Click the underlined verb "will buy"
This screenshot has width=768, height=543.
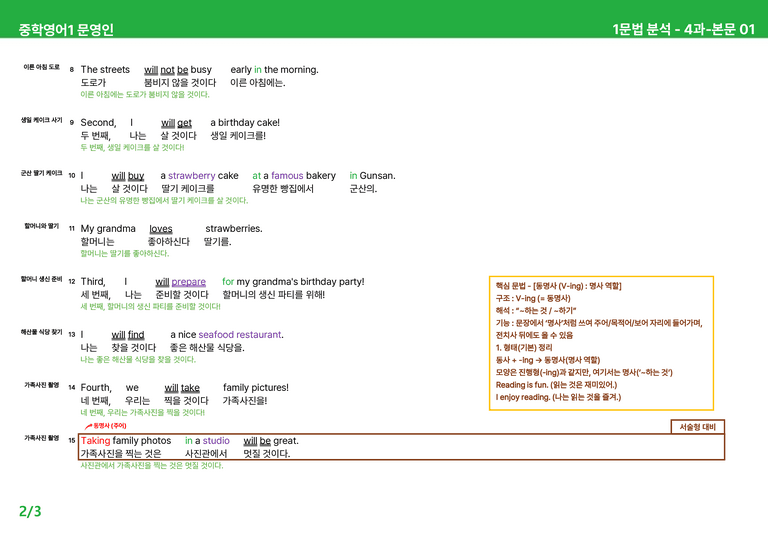127,175
